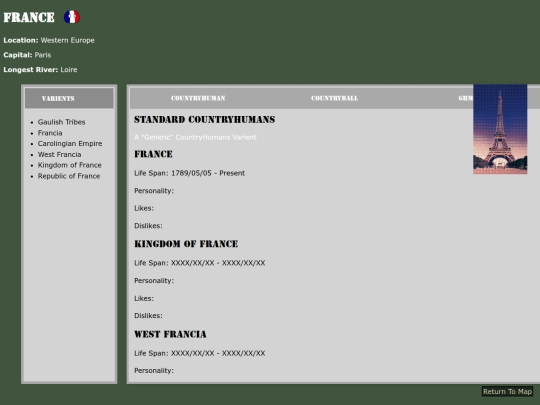Click the Kingdom of France section heading
This screenshot has width=540, height=405.
(x=186, y=244)
